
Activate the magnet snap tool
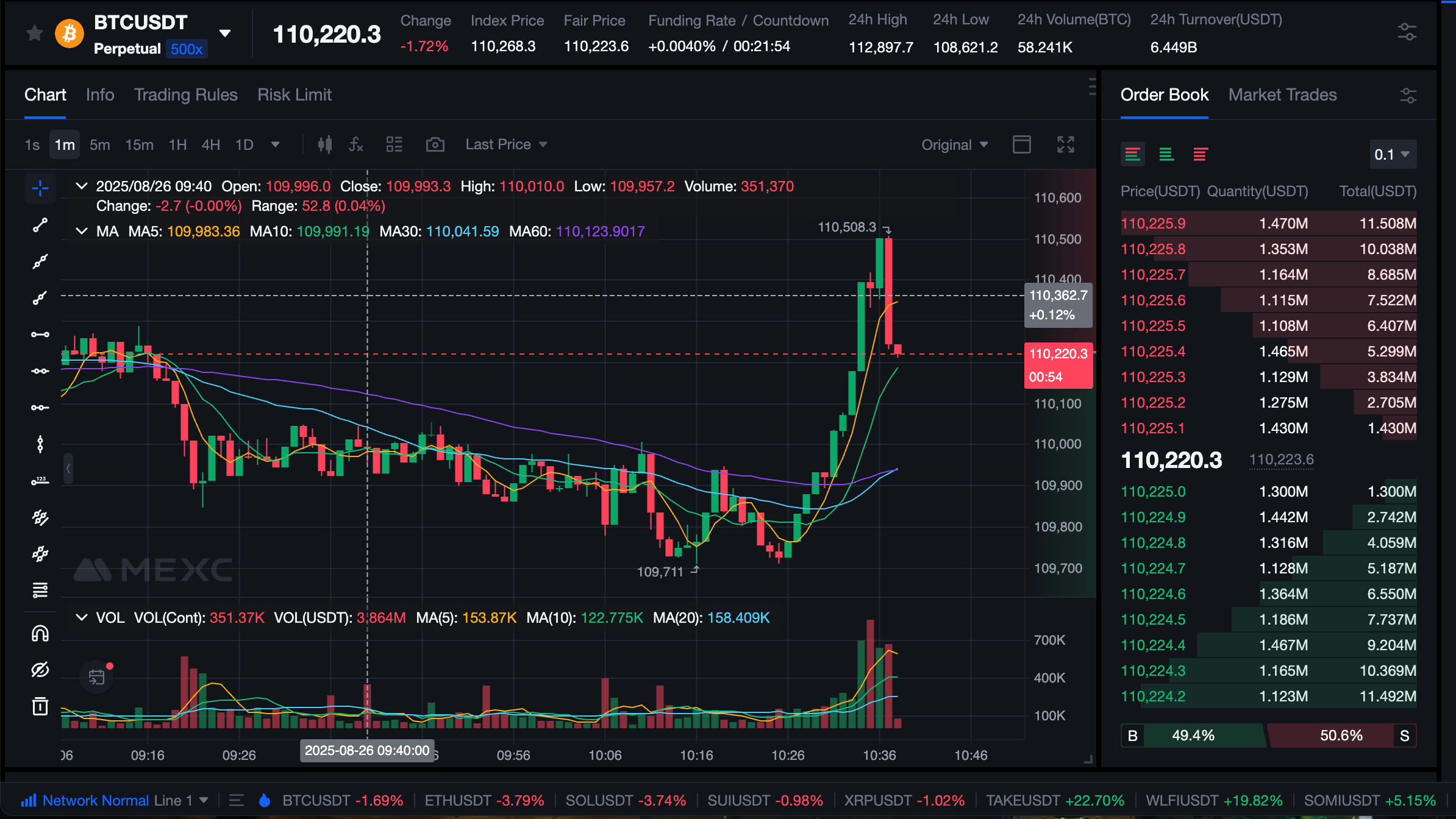point(40,634)
